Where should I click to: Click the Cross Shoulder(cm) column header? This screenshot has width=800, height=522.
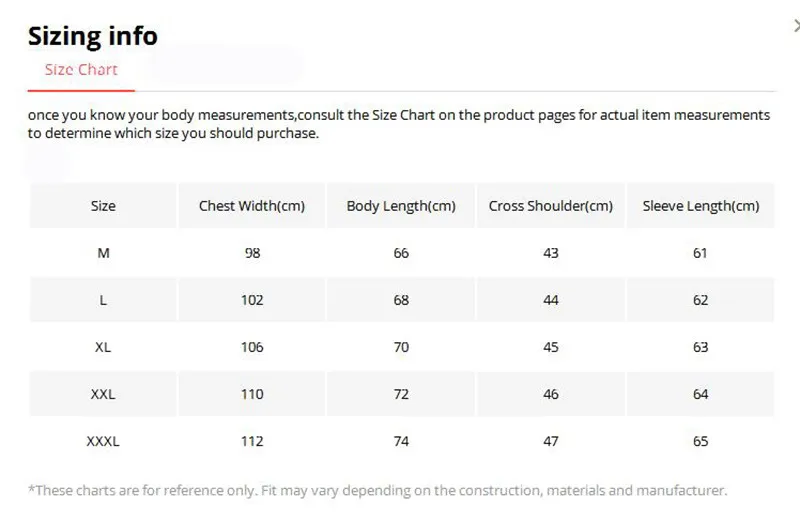pos(551,206)
